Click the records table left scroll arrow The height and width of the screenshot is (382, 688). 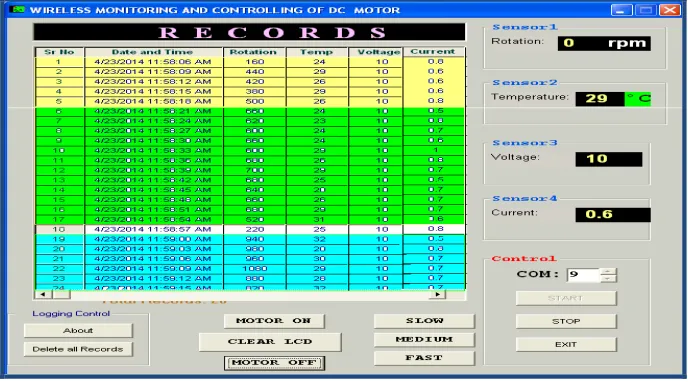tap(43, 294)
